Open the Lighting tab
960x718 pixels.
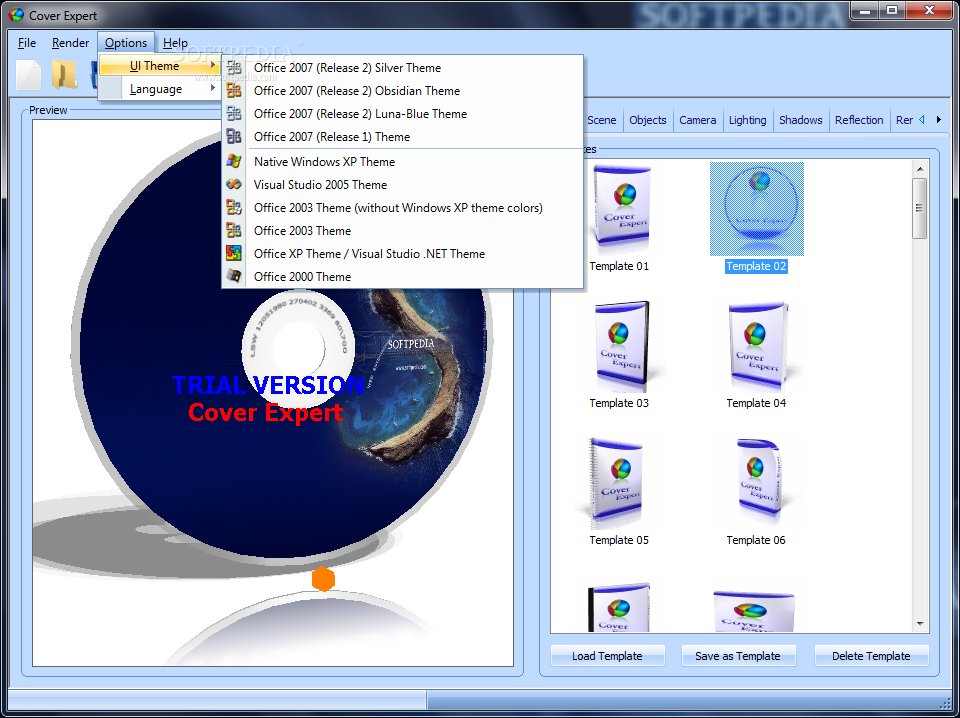point(748,120)
